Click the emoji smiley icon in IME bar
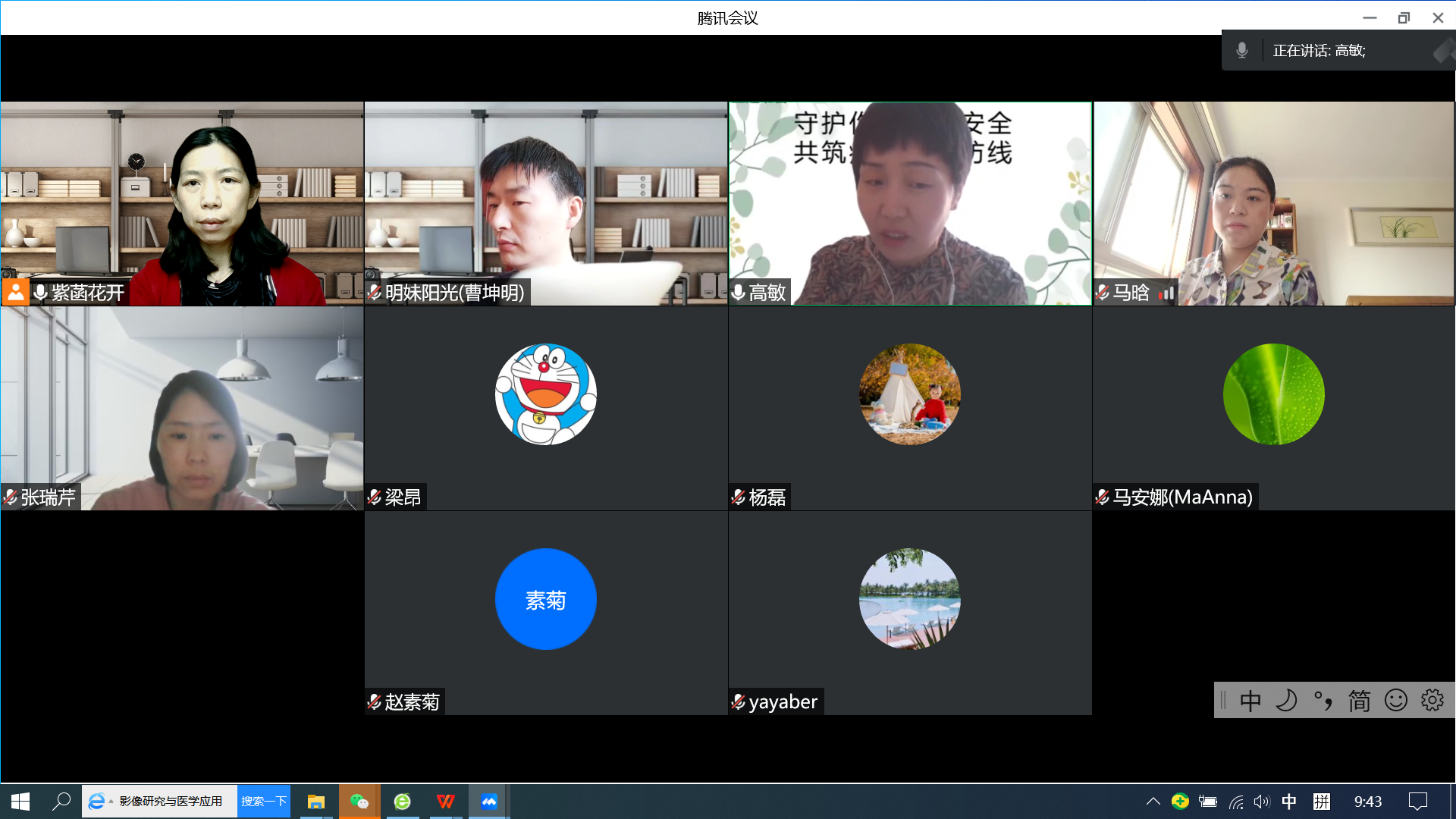 click(x=1395, y=700)
